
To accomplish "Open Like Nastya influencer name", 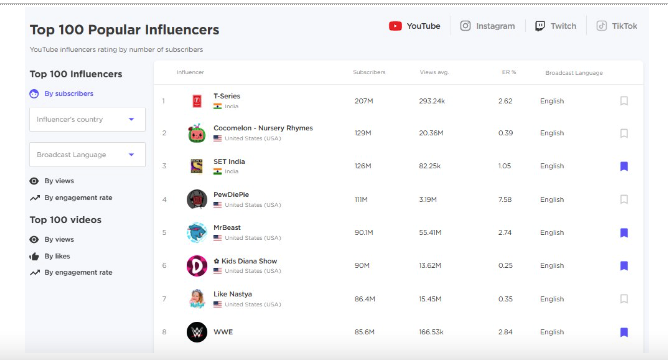I will [233, 294].
